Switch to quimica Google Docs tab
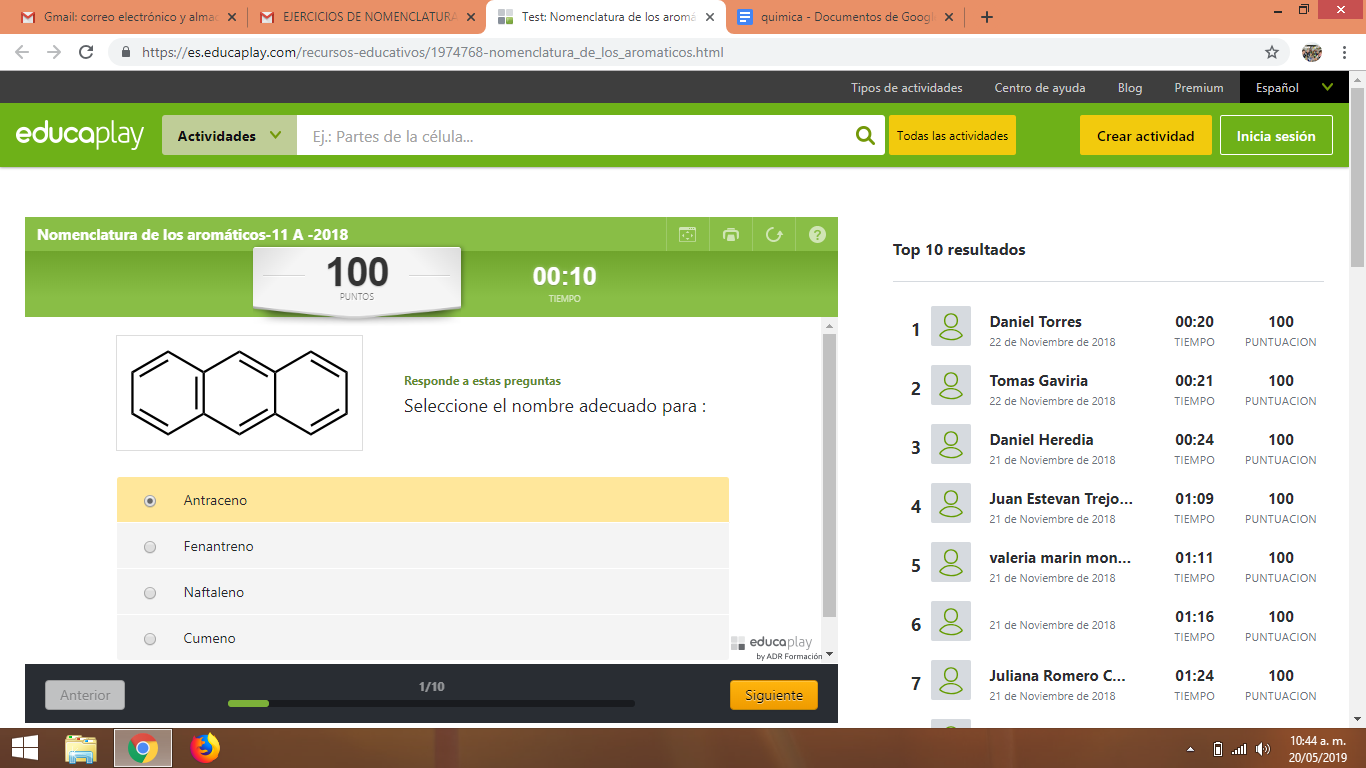 click(846, 17)
